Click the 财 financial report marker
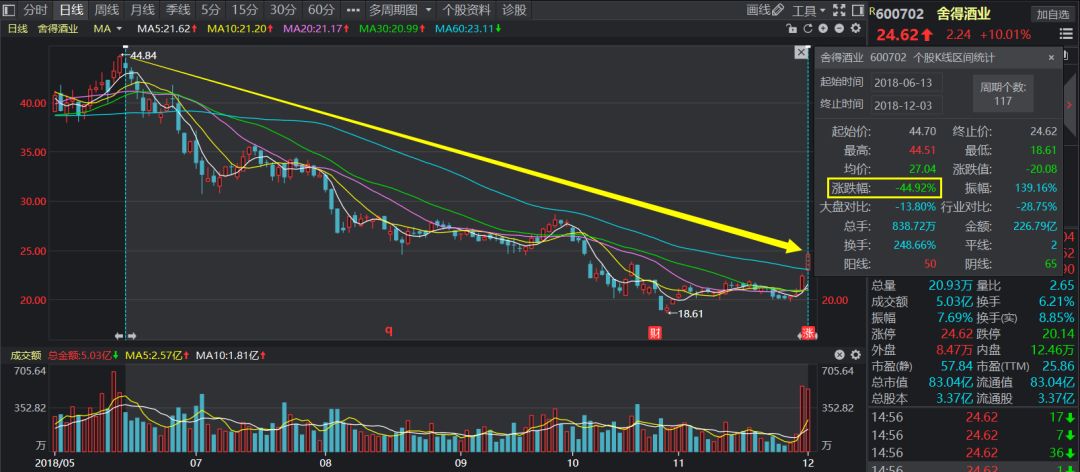 coord(654,334)
